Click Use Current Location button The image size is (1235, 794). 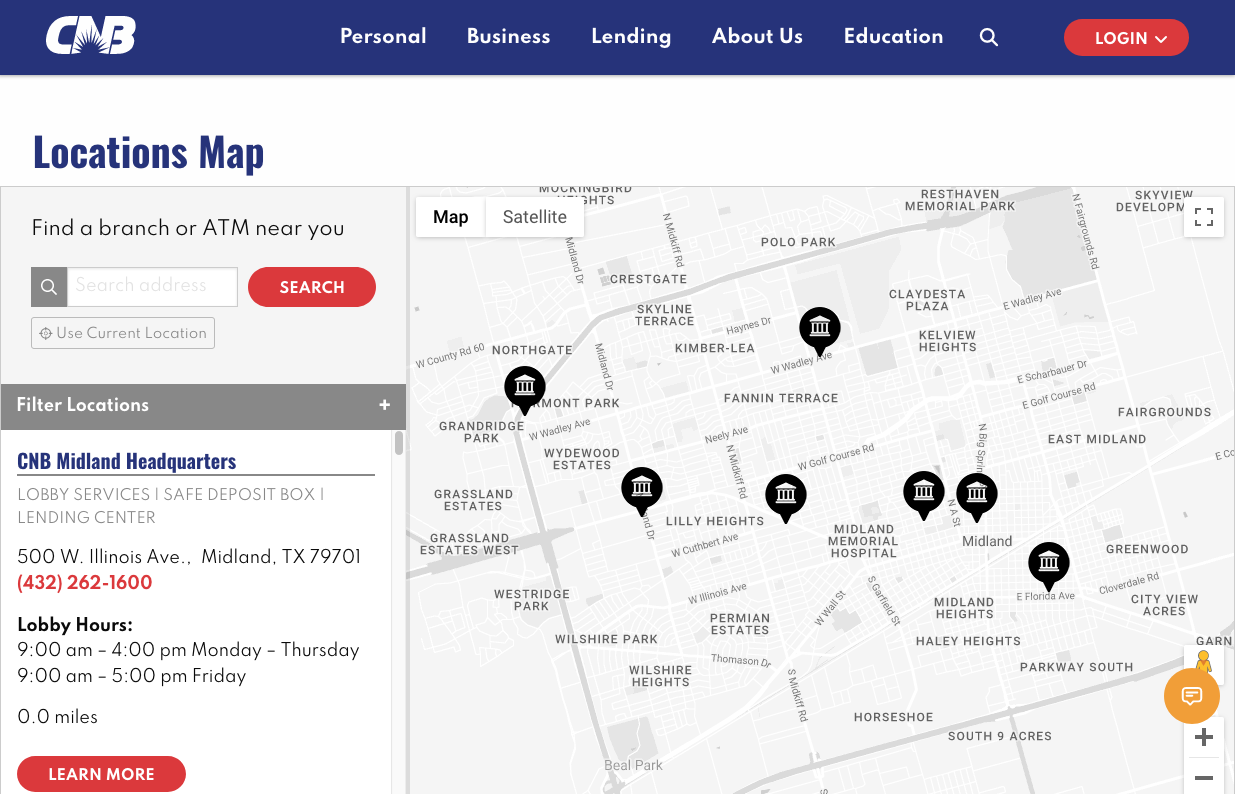point(123,333)
